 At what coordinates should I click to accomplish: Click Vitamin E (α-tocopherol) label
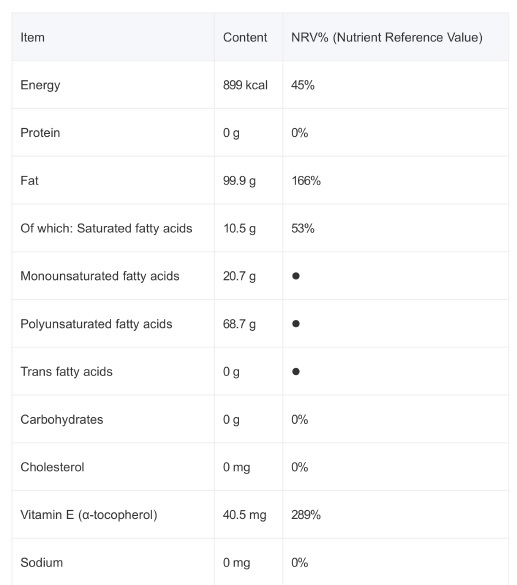tap(89, 515)
